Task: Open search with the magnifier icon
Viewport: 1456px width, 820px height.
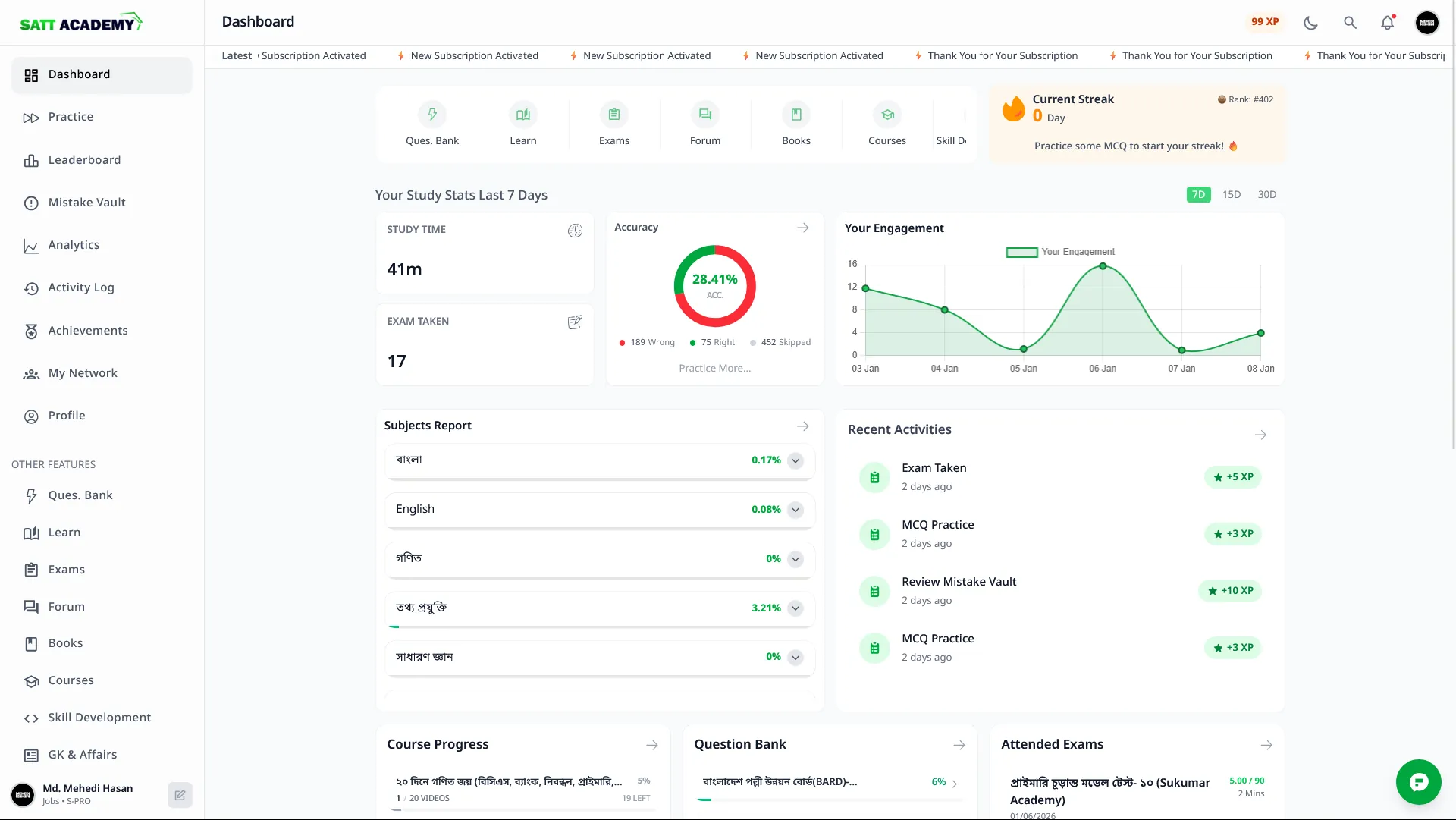Action: pyautogui.click(x=1350, y=23)
